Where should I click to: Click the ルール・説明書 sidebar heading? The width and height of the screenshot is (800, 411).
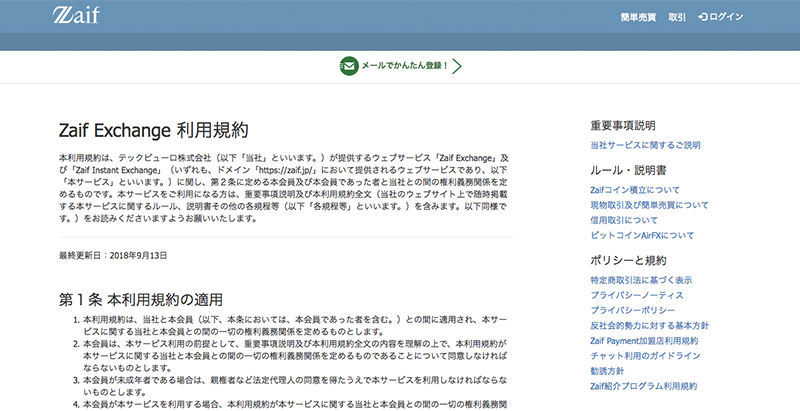[x=629, y=170]
